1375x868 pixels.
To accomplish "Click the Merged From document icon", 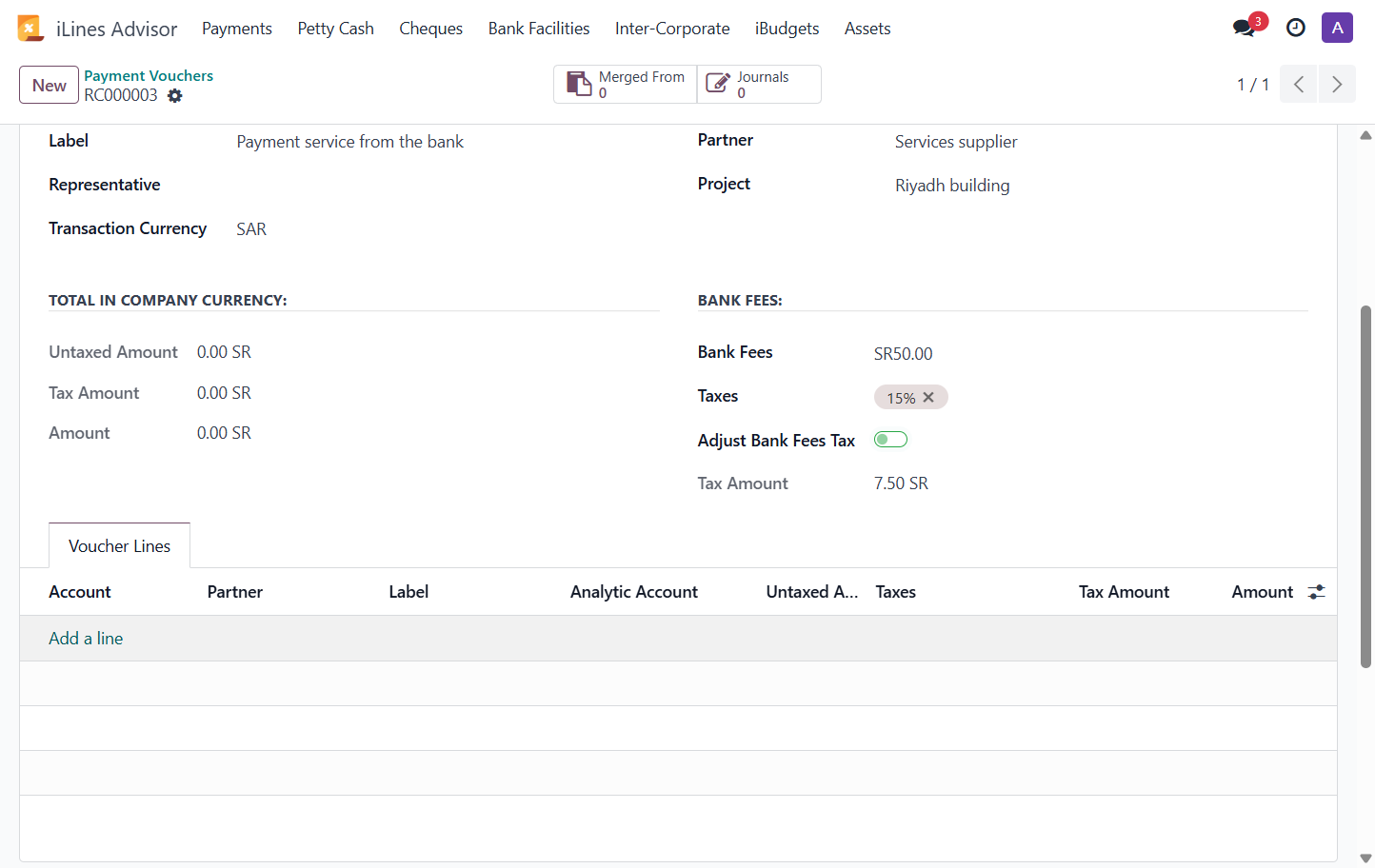I will coord(579,84).
